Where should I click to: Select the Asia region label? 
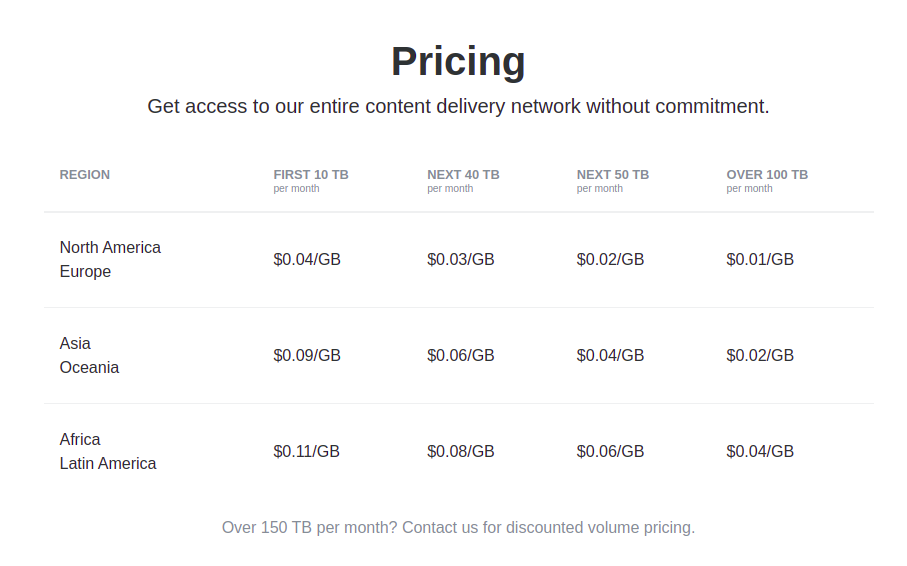pyautogui.click(x=75, y=343)
